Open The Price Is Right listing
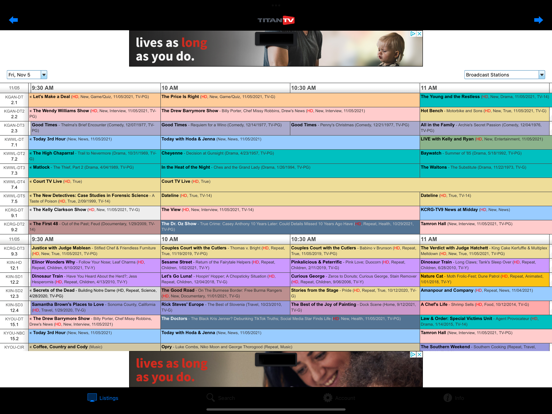The image size is (552, 414). [290, 100]
